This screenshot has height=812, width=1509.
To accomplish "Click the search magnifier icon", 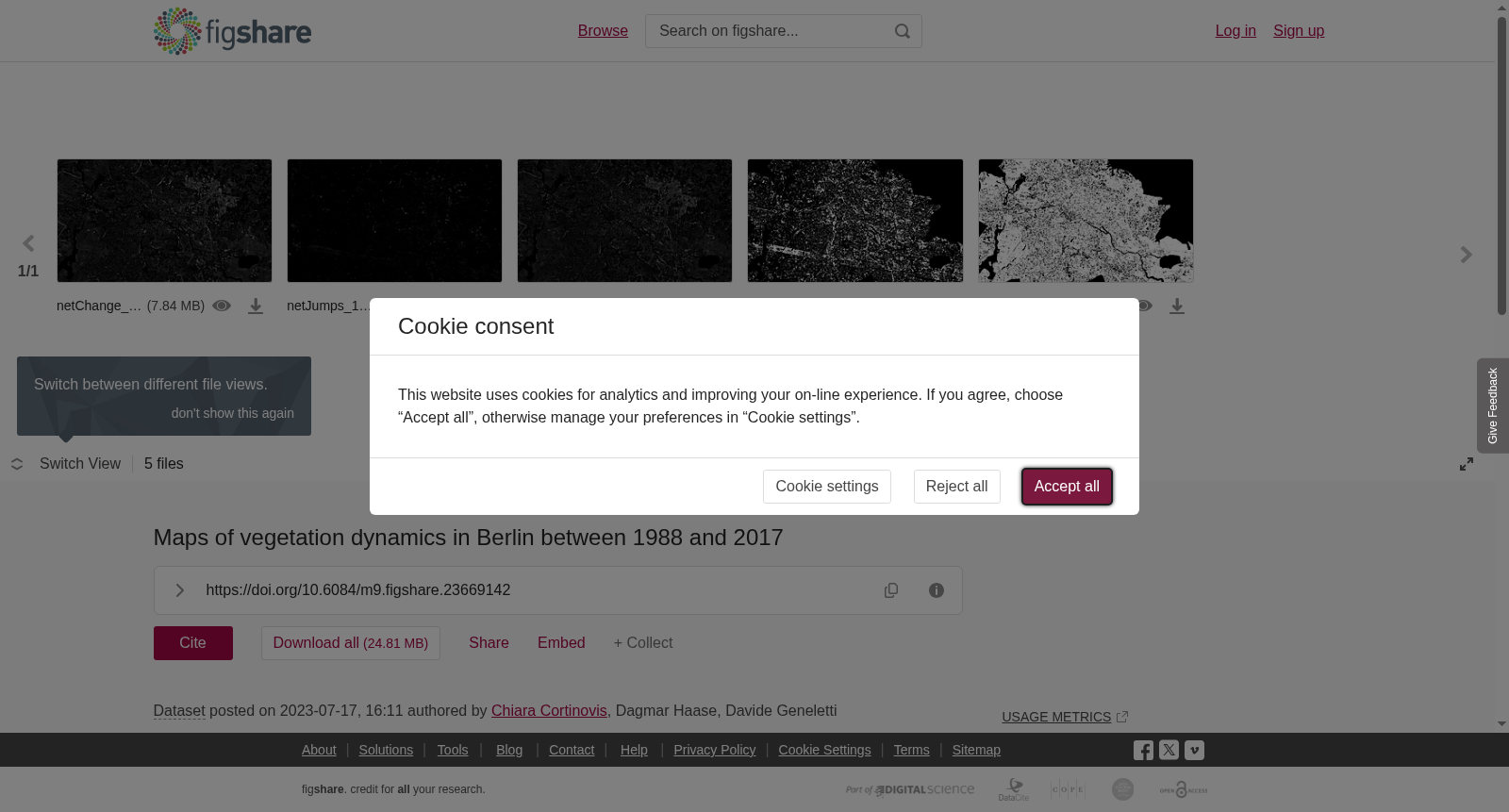I will [903, 31].
